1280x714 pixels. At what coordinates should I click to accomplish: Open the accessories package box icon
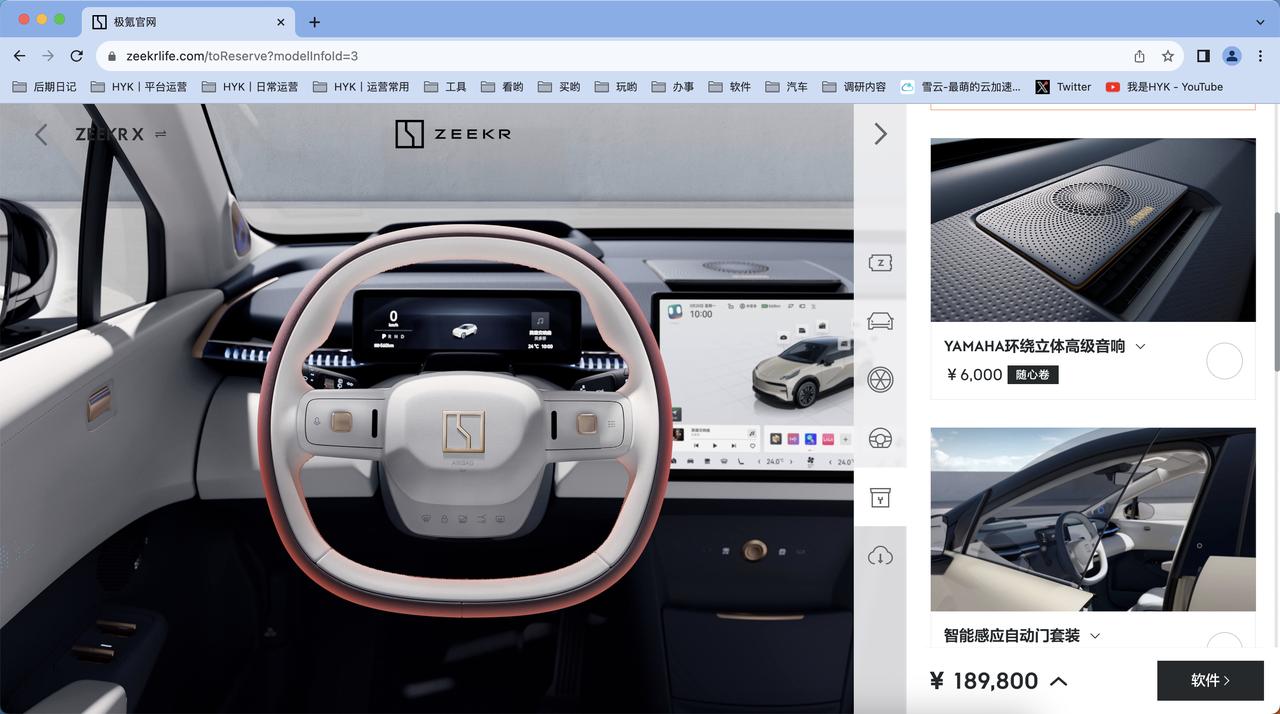click(x=880, y=498)
